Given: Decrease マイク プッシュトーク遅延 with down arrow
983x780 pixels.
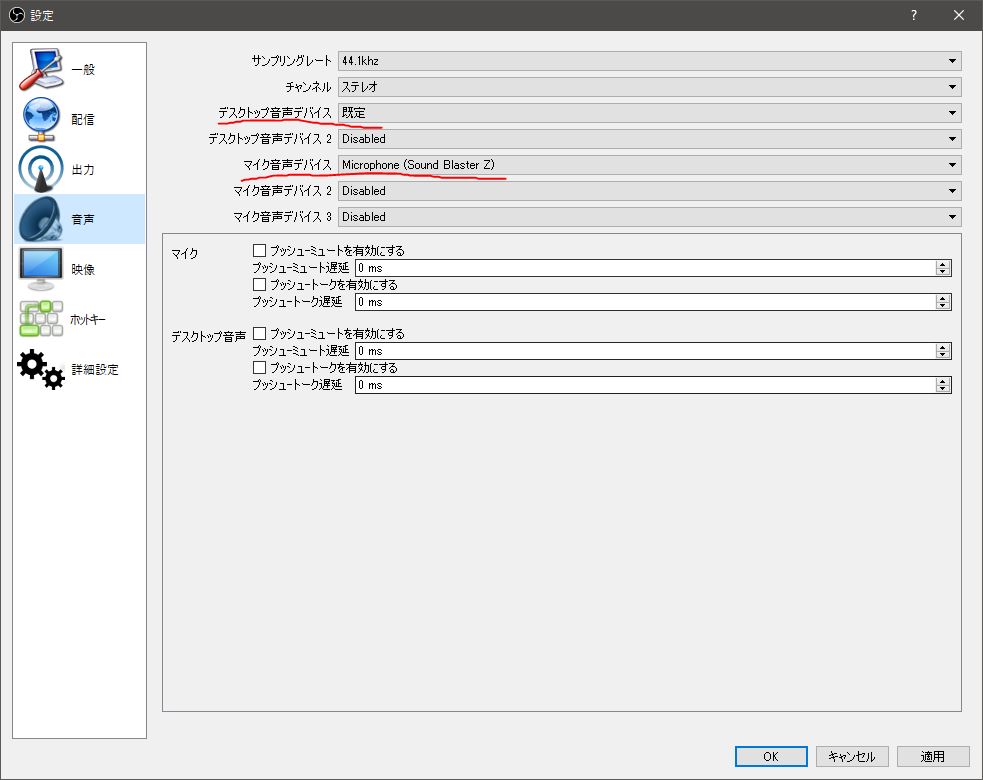Looking at the screenshot, I should click(943, 306).
